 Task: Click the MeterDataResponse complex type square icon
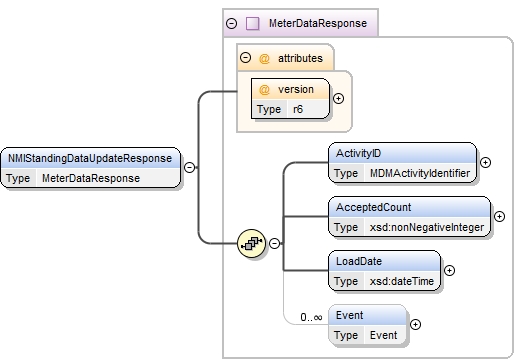[252, 23]
